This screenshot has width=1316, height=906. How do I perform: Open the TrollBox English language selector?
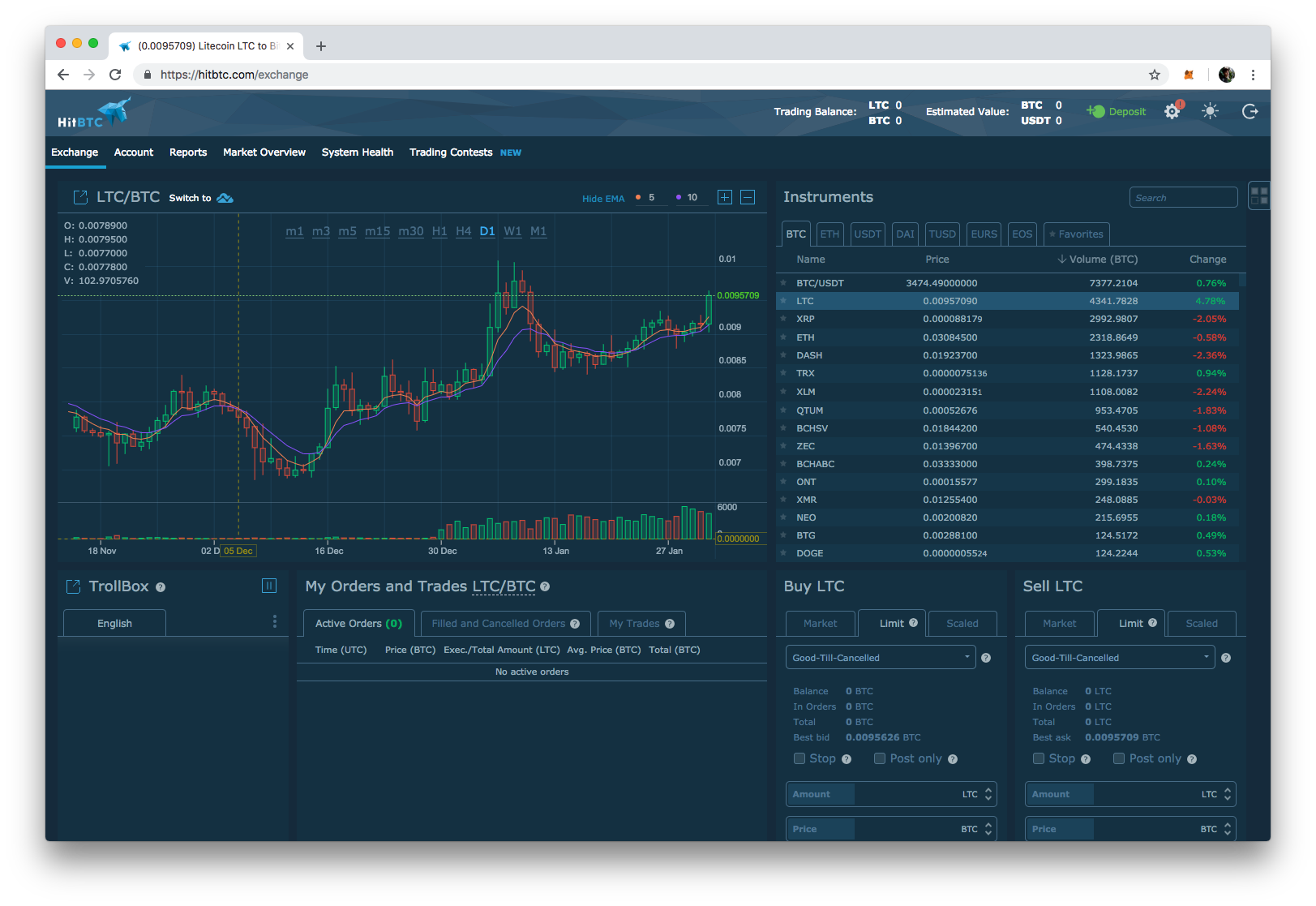point(114,623)
